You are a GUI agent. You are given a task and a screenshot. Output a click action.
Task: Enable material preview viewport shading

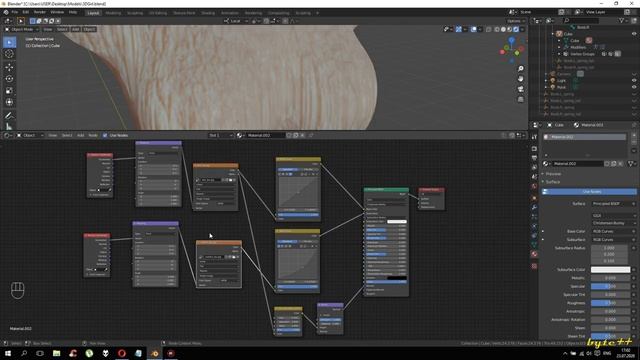click(510, 29)
